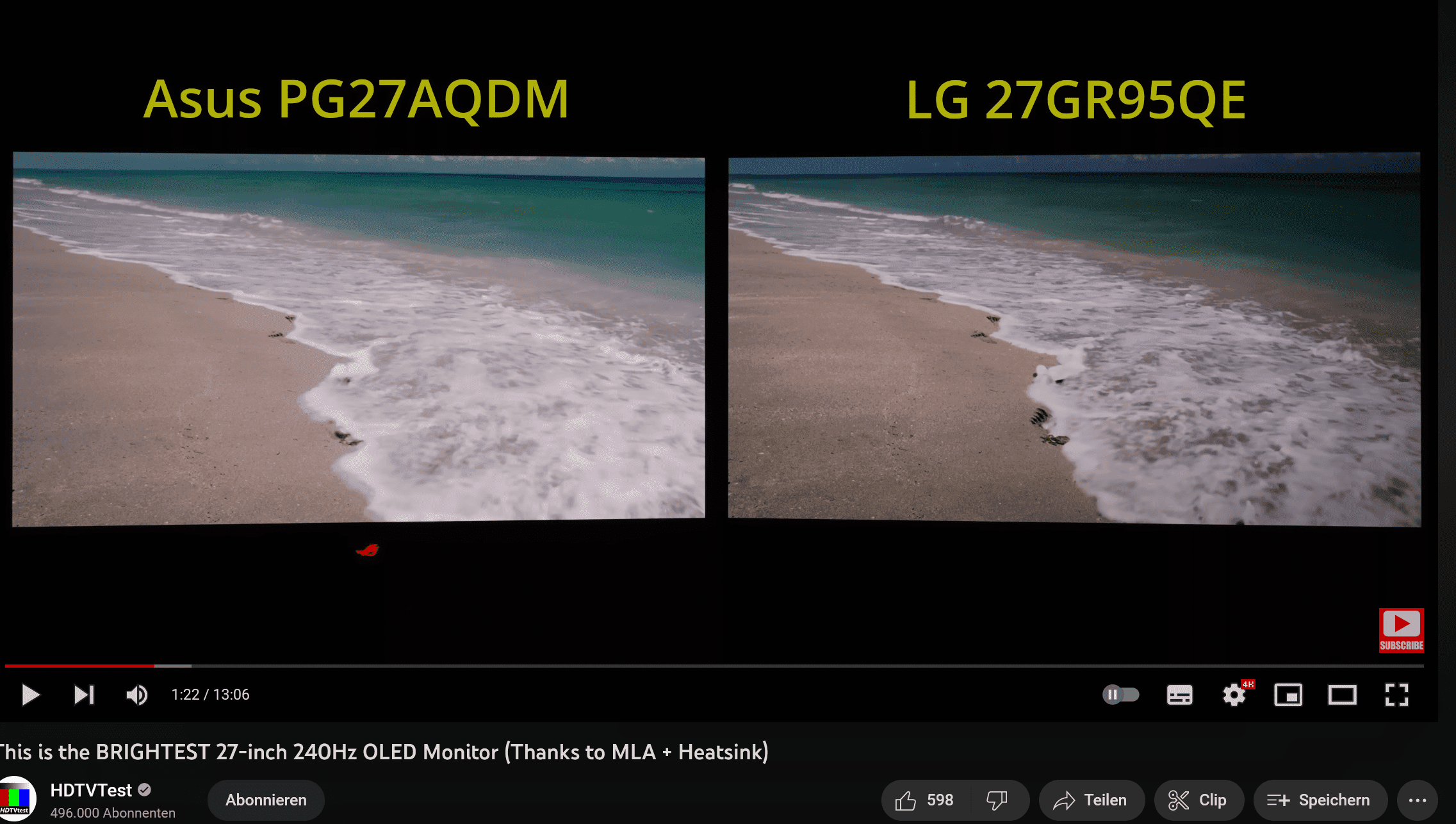Seek on the video progress bar
This screenshot has height=824, width=1456.
click(714, 666)
